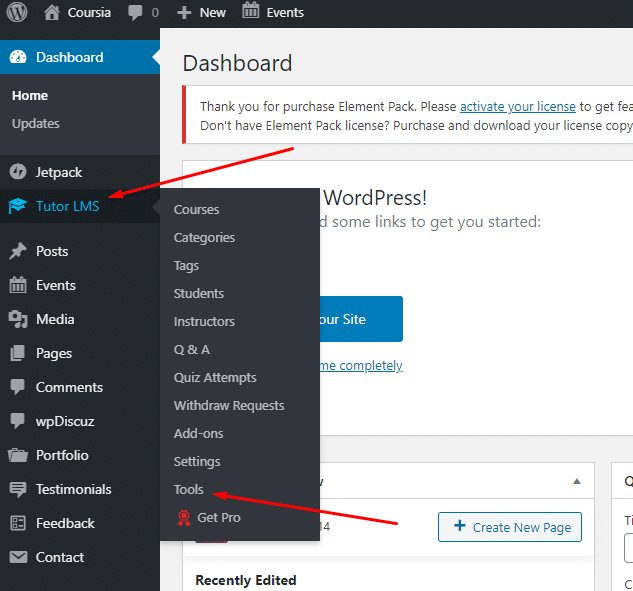Click the Dashboard page heading
Viewport: 633px width, 591px height.
point(237,63)
